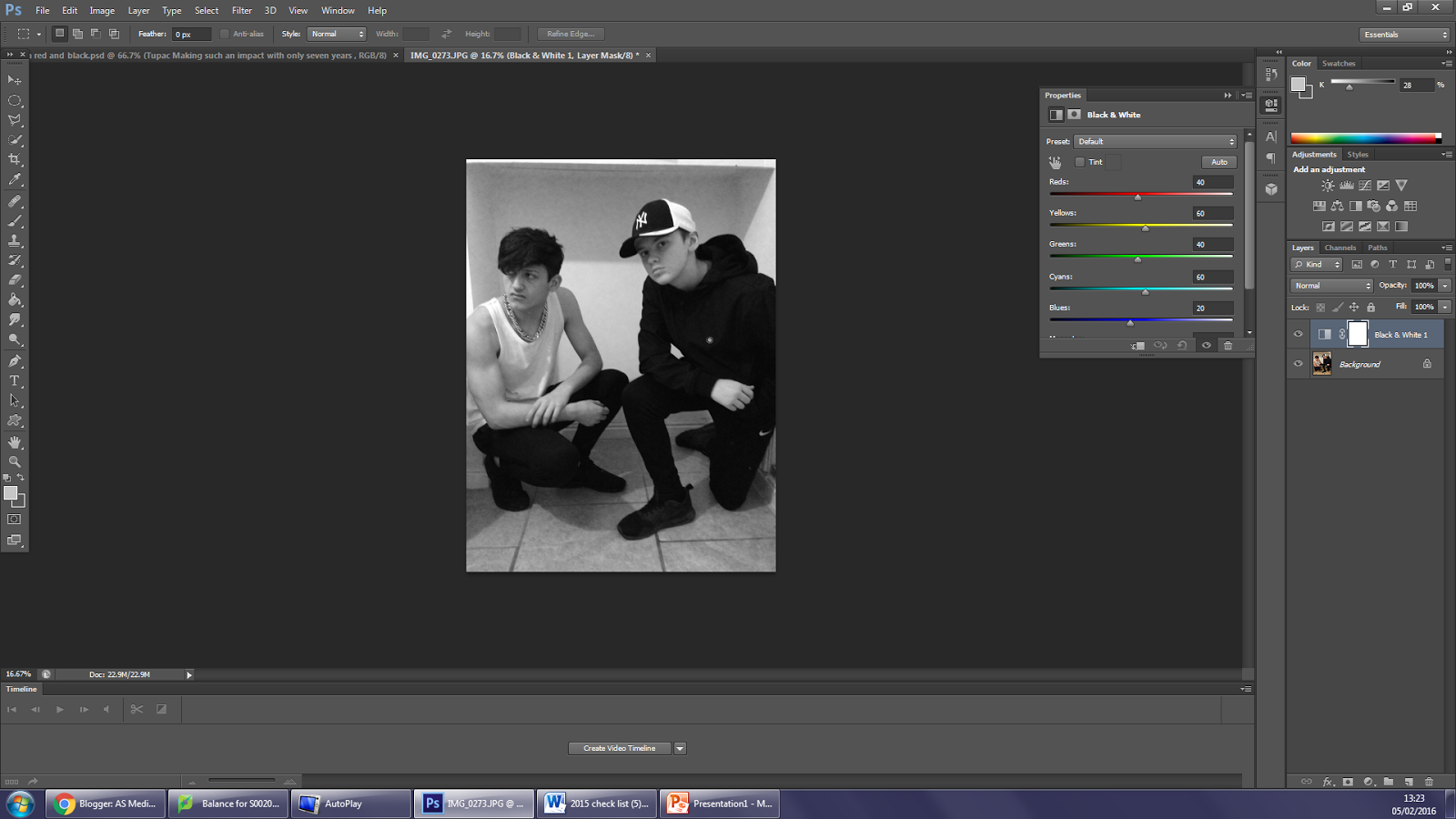1456x819 pixels.
Task: Delete adjustment layer from Properties panel
Action: [x=1228, y=346]
